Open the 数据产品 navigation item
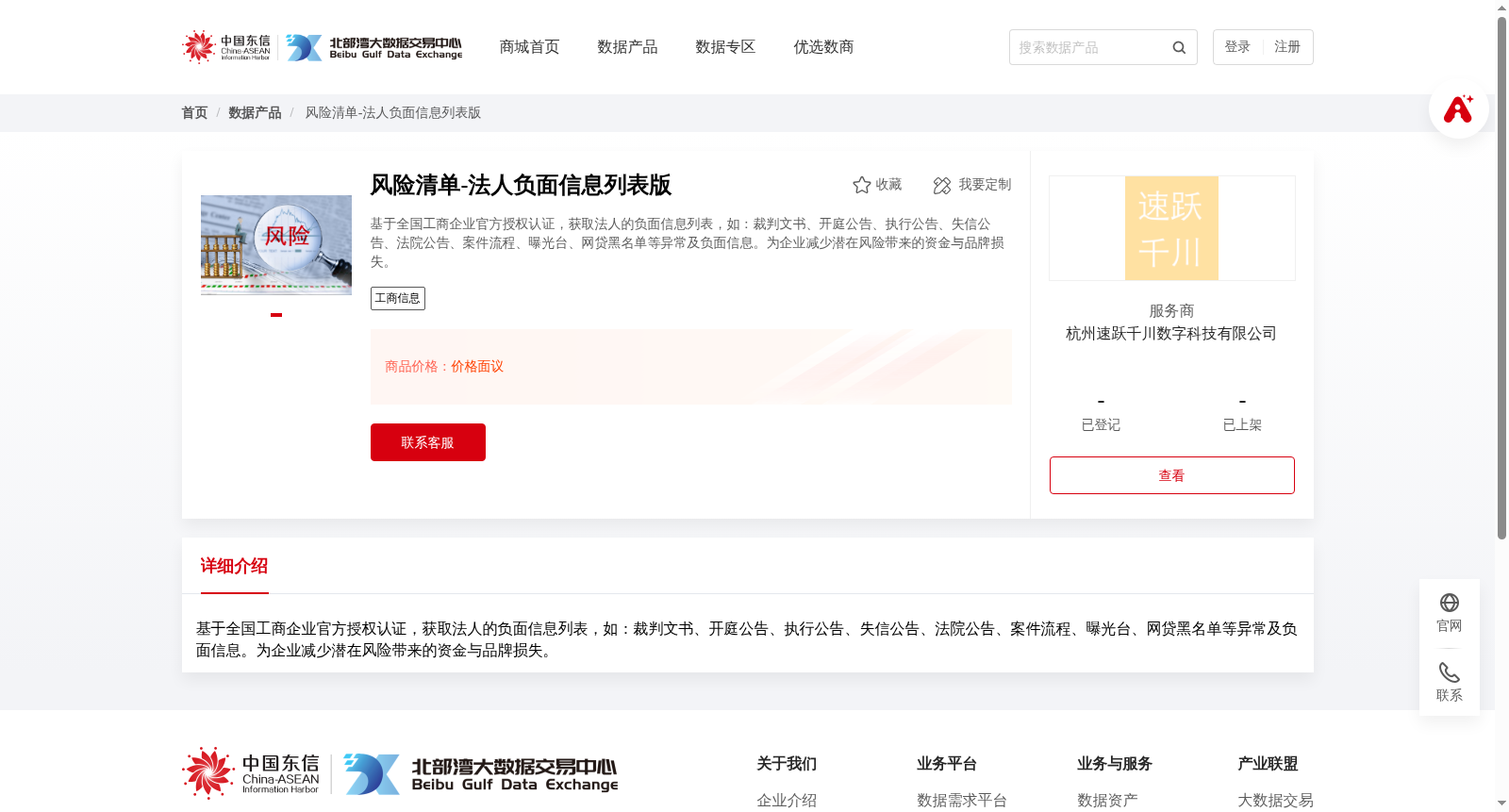Viewport: 1509px width, 812px height. pos(627,47)
